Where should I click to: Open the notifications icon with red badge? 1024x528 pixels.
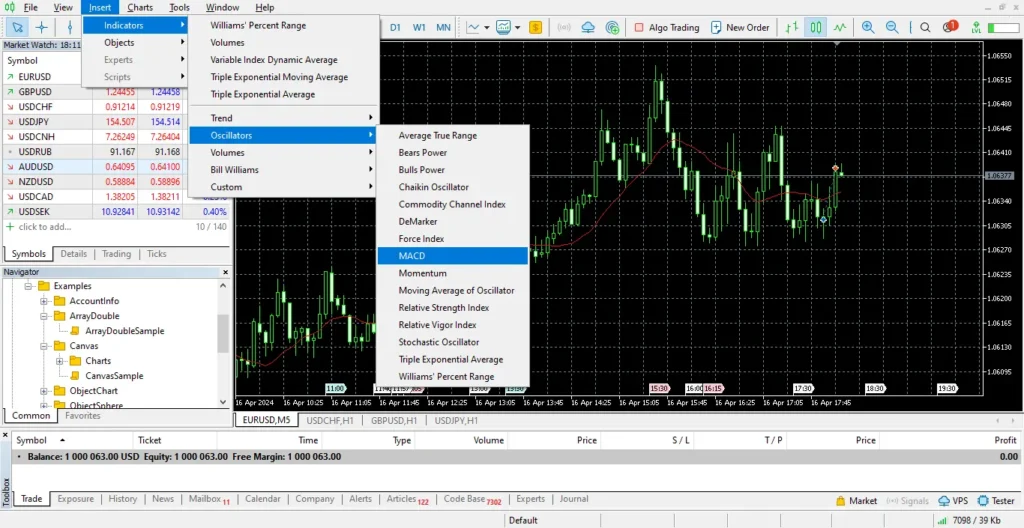[x=950, y=27]
